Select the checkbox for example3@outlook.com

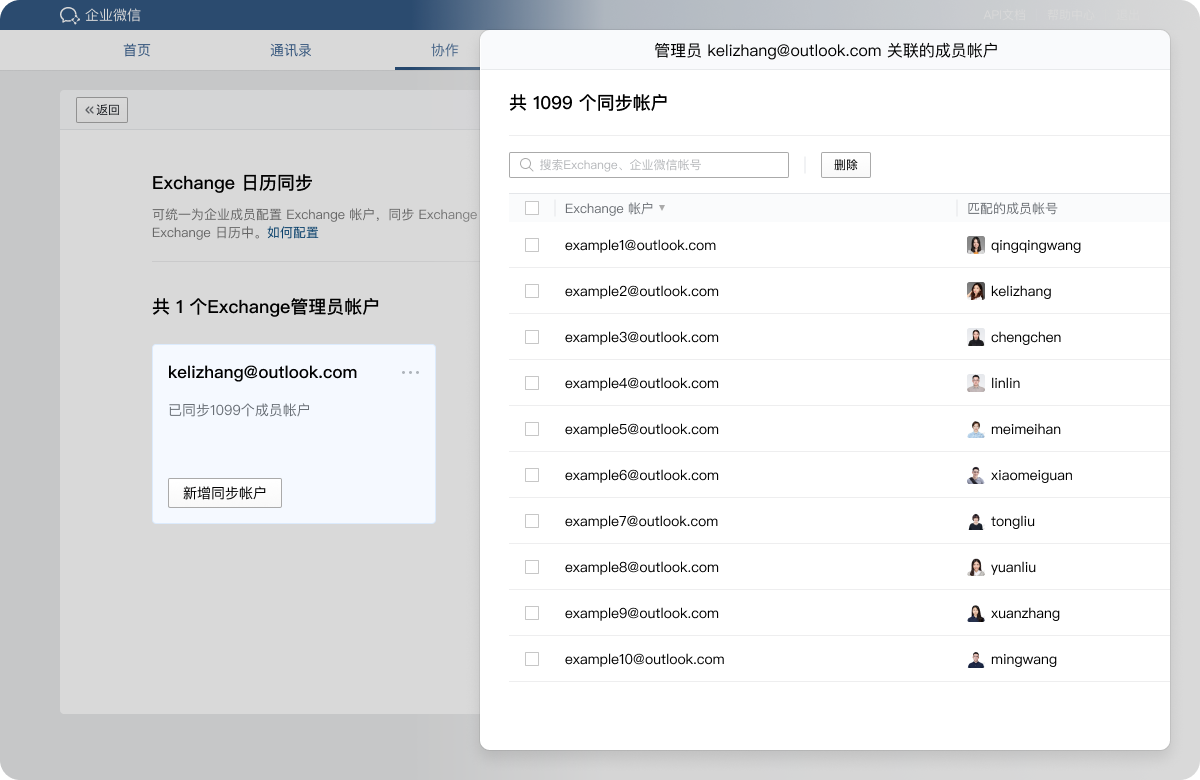[532, 337]
